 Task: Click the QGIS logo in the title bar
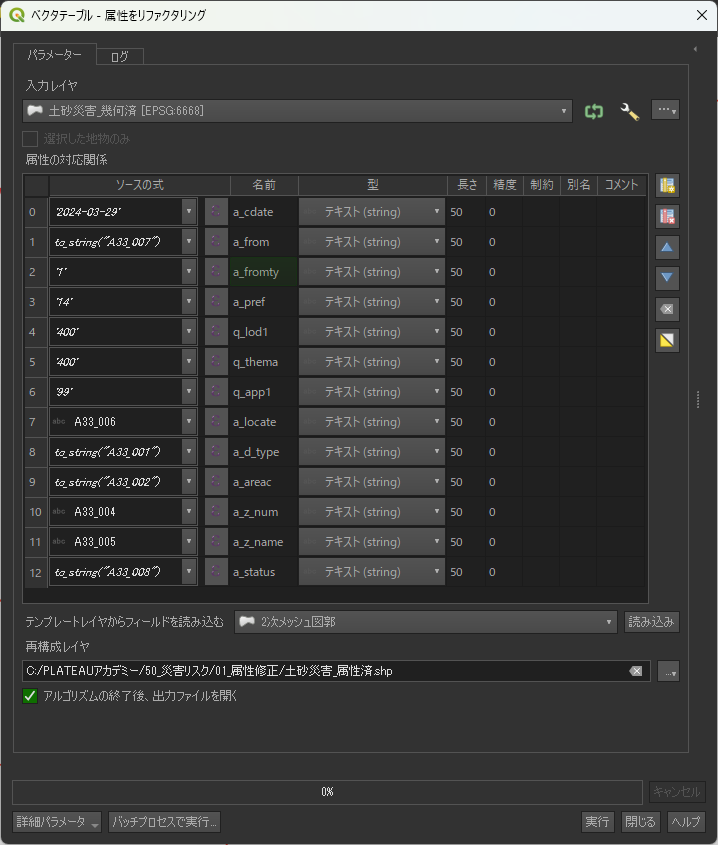17,15
